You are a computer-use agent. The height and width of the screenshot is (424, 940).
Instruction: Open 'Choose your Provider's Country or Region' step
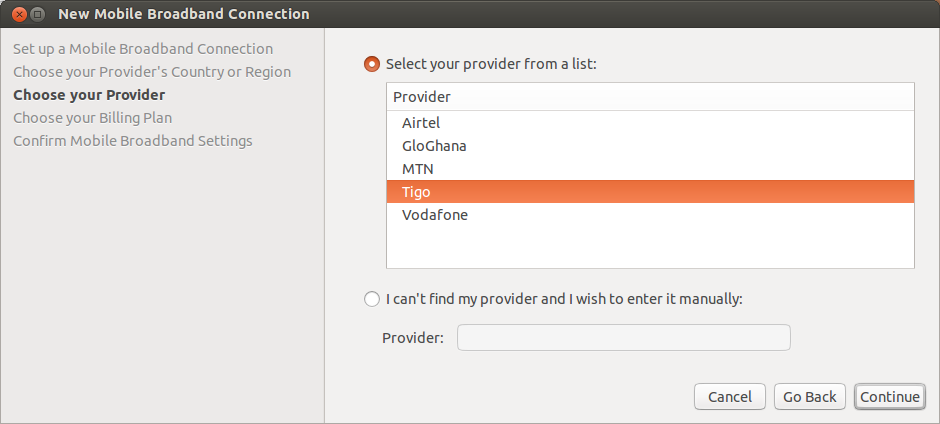pos(152,72)
